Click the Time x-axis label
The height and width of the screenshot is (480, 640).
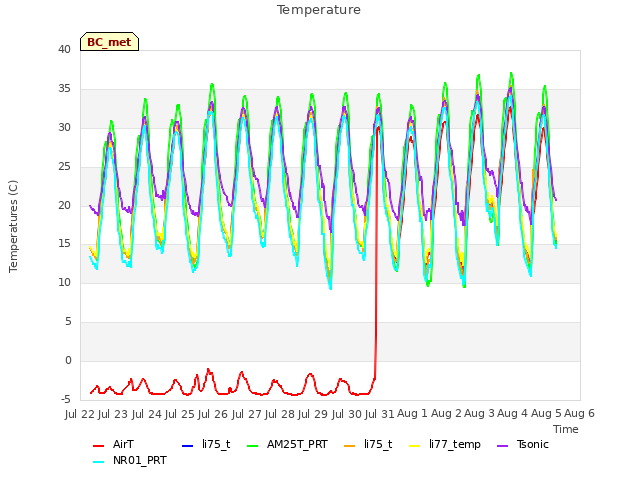tap(566, 429)
